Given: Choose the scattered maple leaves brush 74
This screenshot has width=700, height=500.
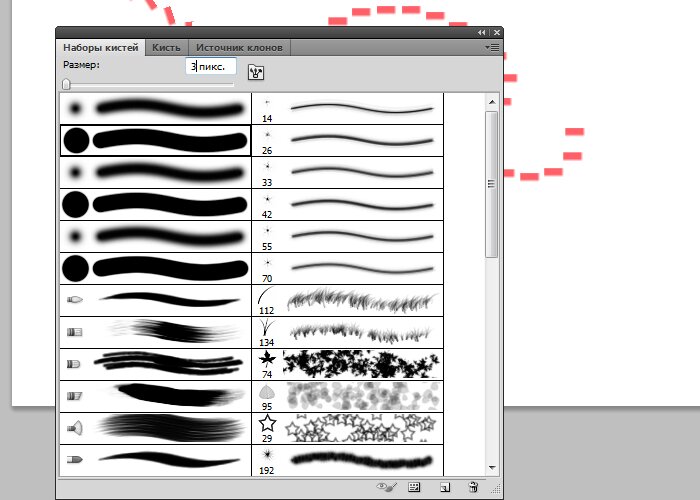Looking at the screenshot, I should 348,364.
